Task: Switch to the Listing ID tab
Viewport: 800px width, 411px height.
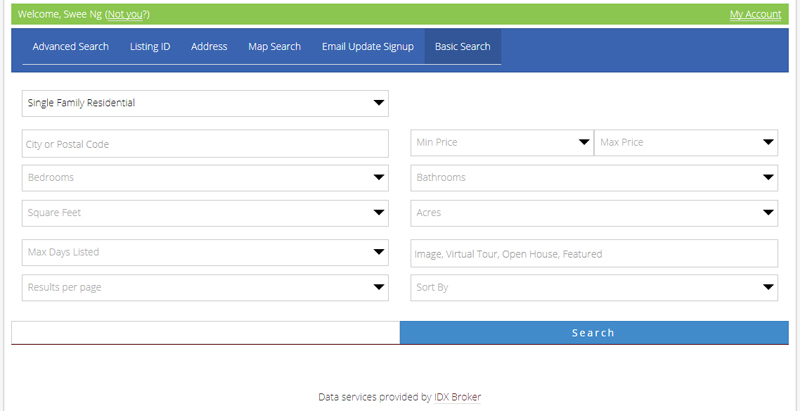Action: (x=150, y=47)
